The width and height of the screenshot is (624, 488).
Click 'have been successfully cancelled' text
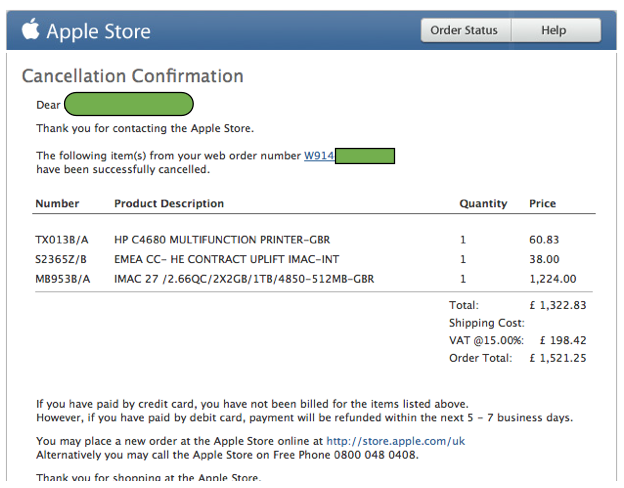pos(123,170)
